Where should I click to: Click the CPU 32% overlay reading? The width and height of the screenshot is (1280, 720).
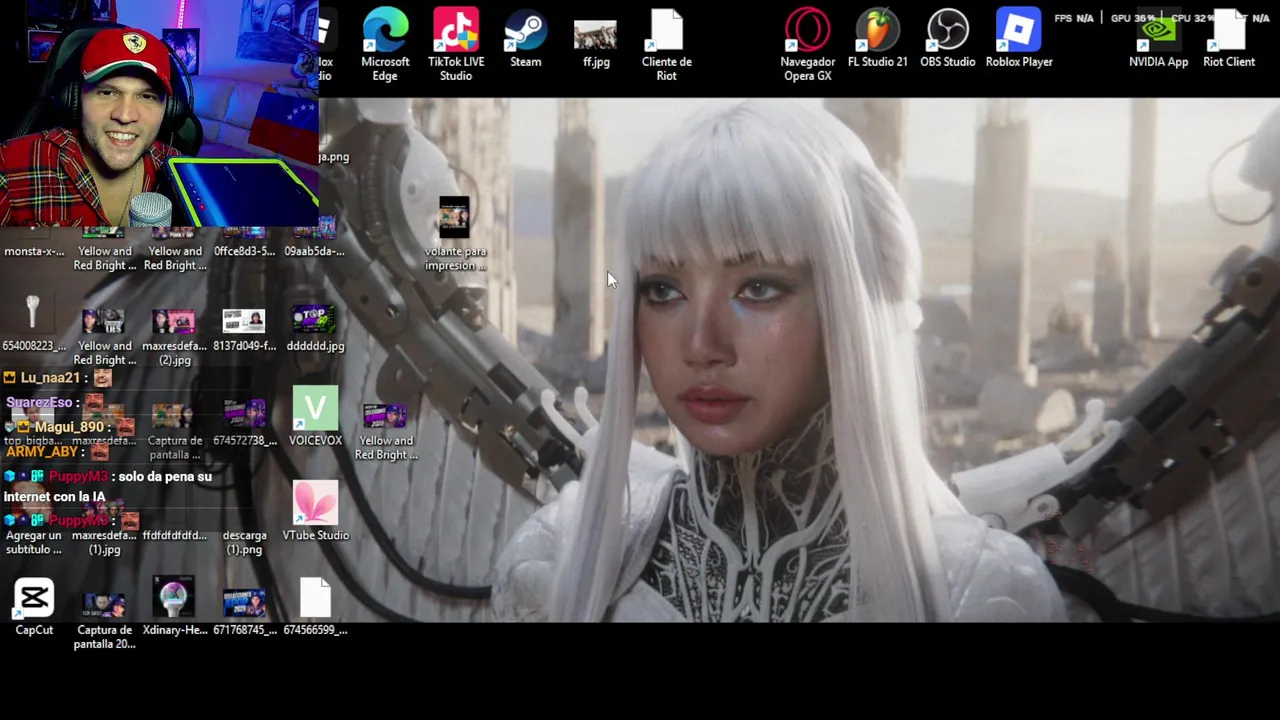tap(1192, 18)
